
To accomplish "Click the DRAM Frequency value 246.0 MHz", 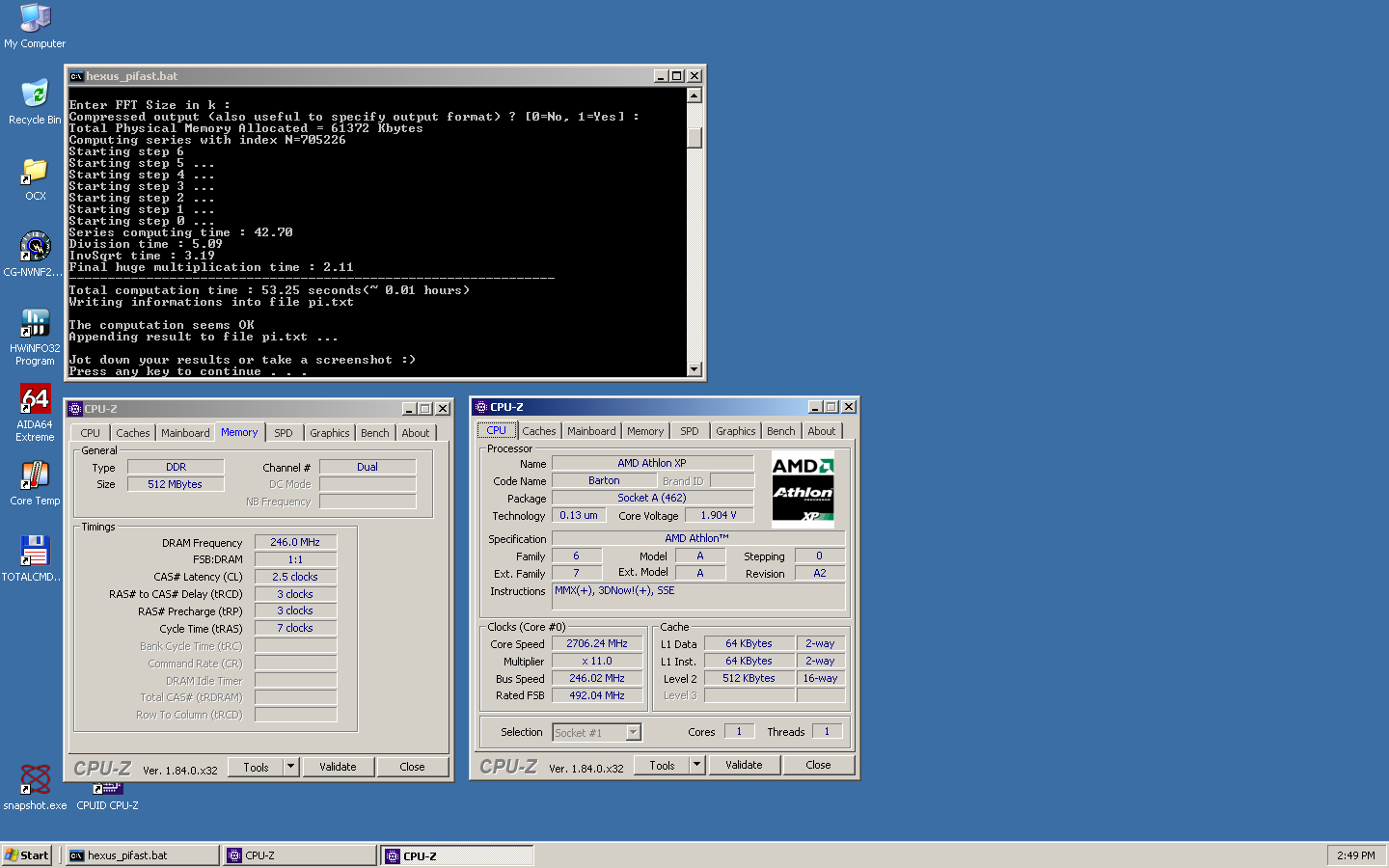I will click(295, 542).
